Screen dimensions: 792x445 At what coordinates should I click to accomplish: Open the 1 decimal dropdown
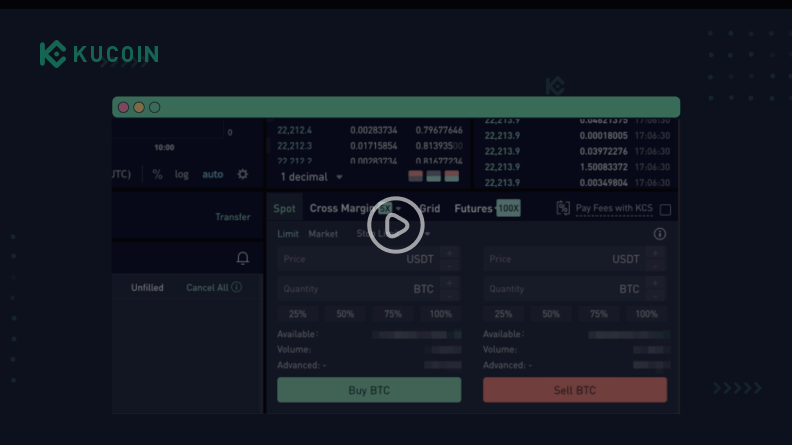[311, 177]
